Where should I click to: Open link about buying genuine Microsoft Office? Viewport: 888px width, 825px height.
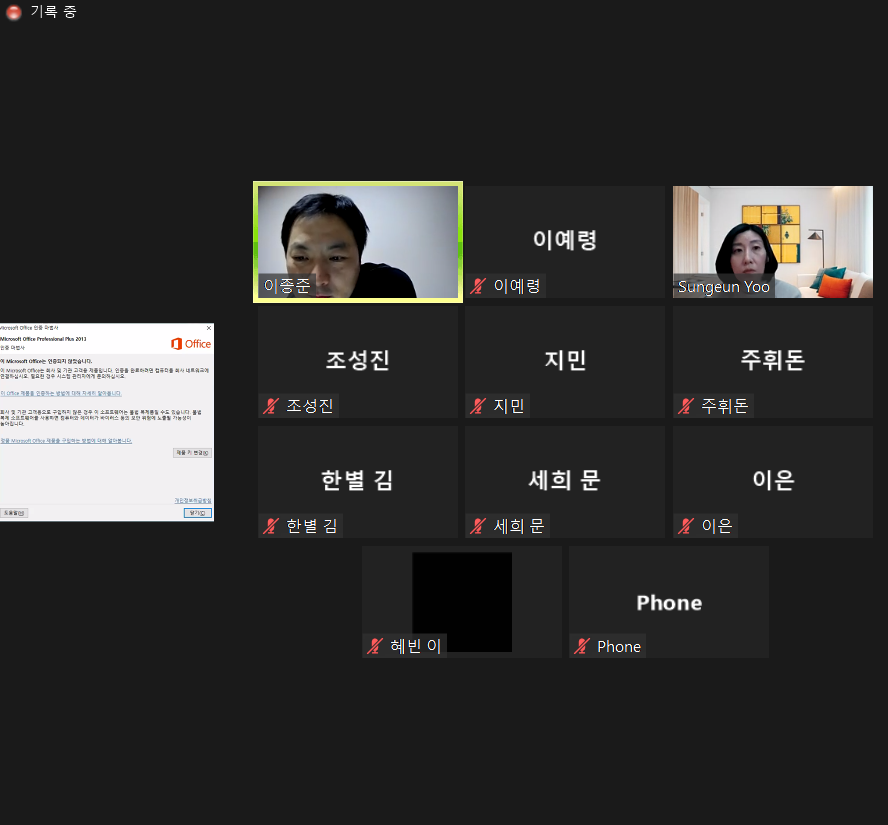point(67,440)
